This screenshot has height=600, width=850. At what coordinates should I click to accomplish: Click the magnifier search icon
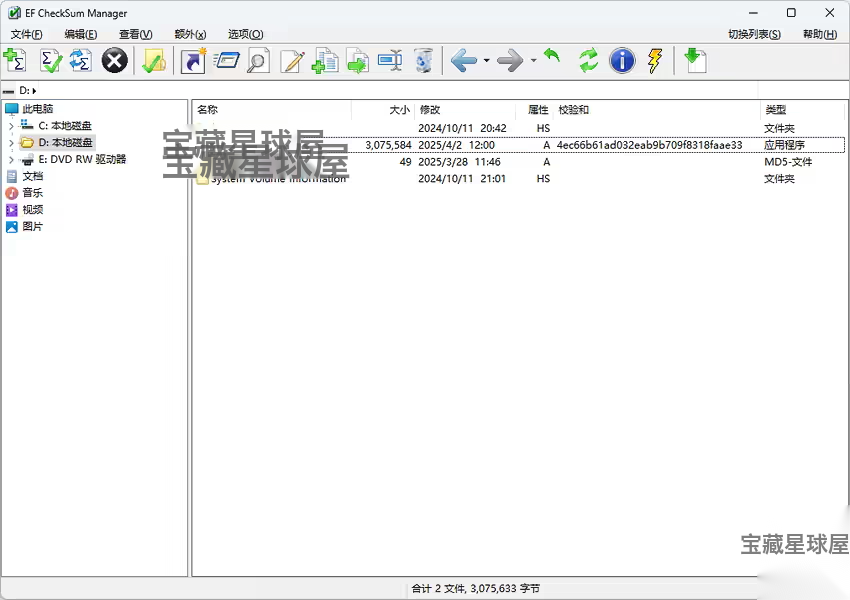[x=258, y=60]
